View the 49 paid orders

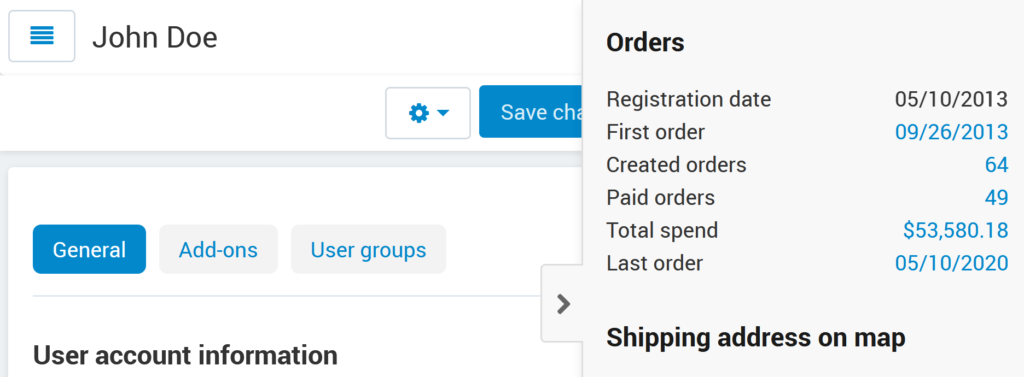(x=997, y=198)
